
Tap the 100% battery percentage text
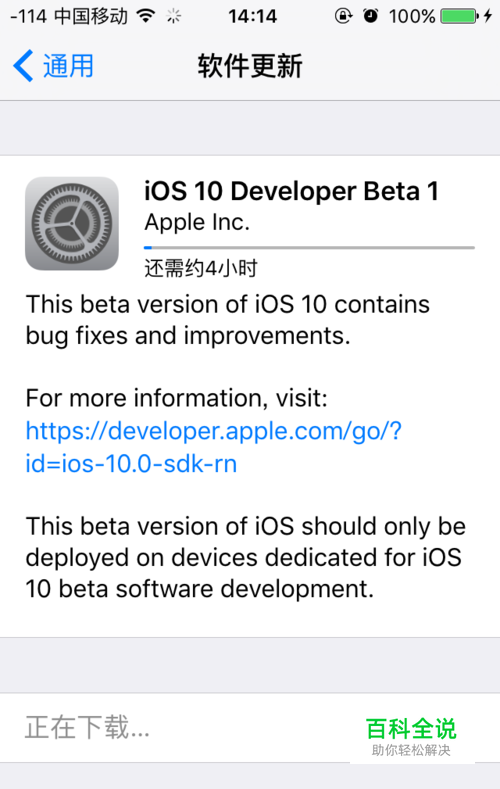coord(411,17)
